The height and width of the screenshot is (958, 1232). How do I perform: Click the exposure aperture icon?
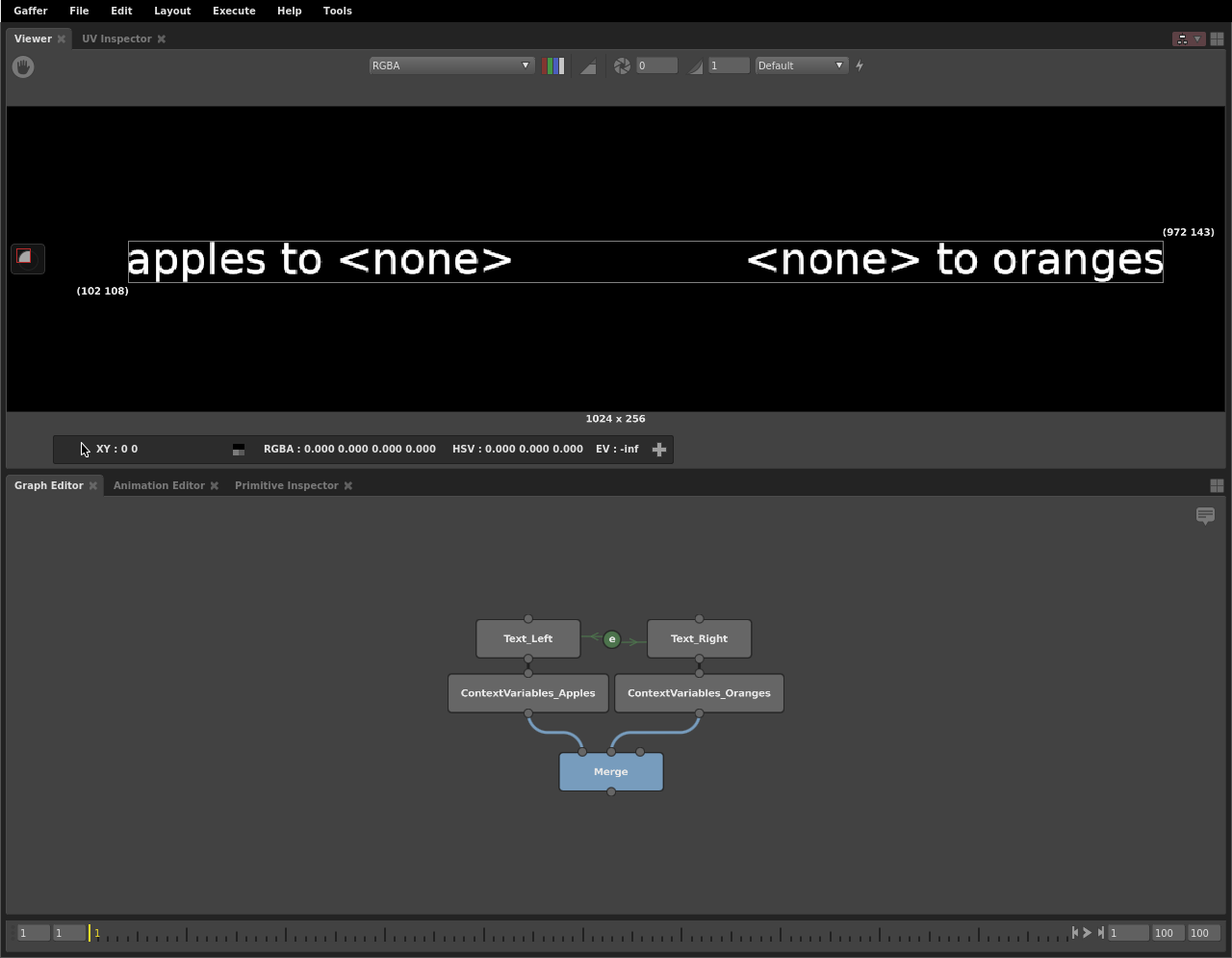pyautogui.click(x=622, y=65)
